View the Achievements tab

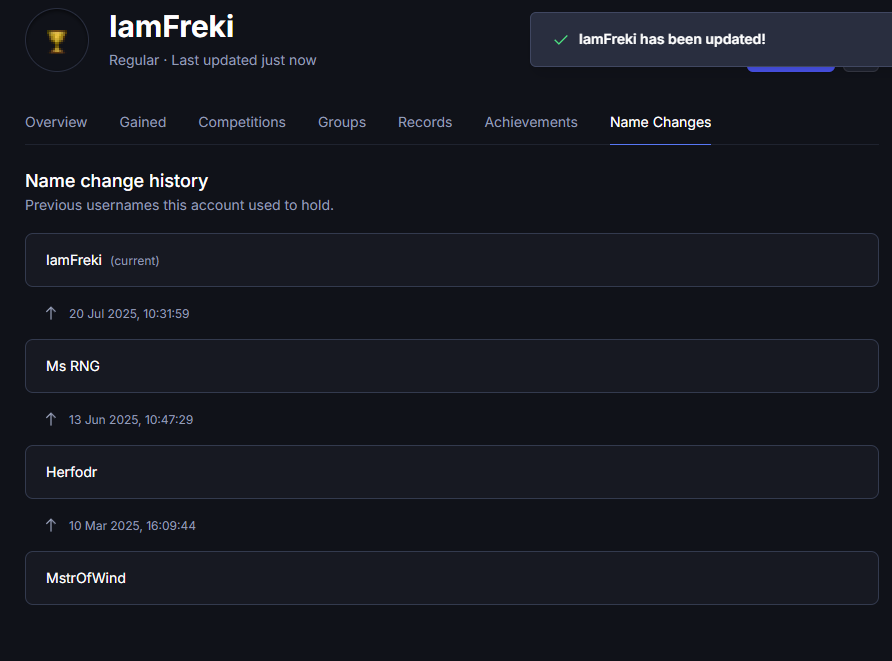(x=531, y=122)
